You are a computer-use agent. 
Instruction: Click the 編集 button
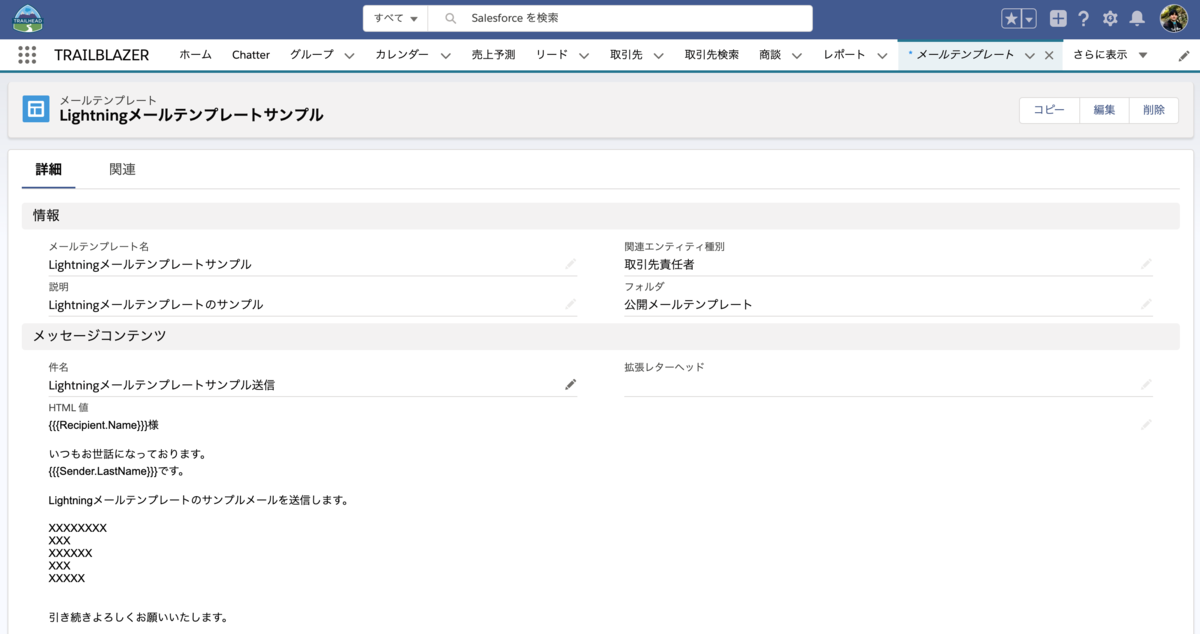point(1104,110)
